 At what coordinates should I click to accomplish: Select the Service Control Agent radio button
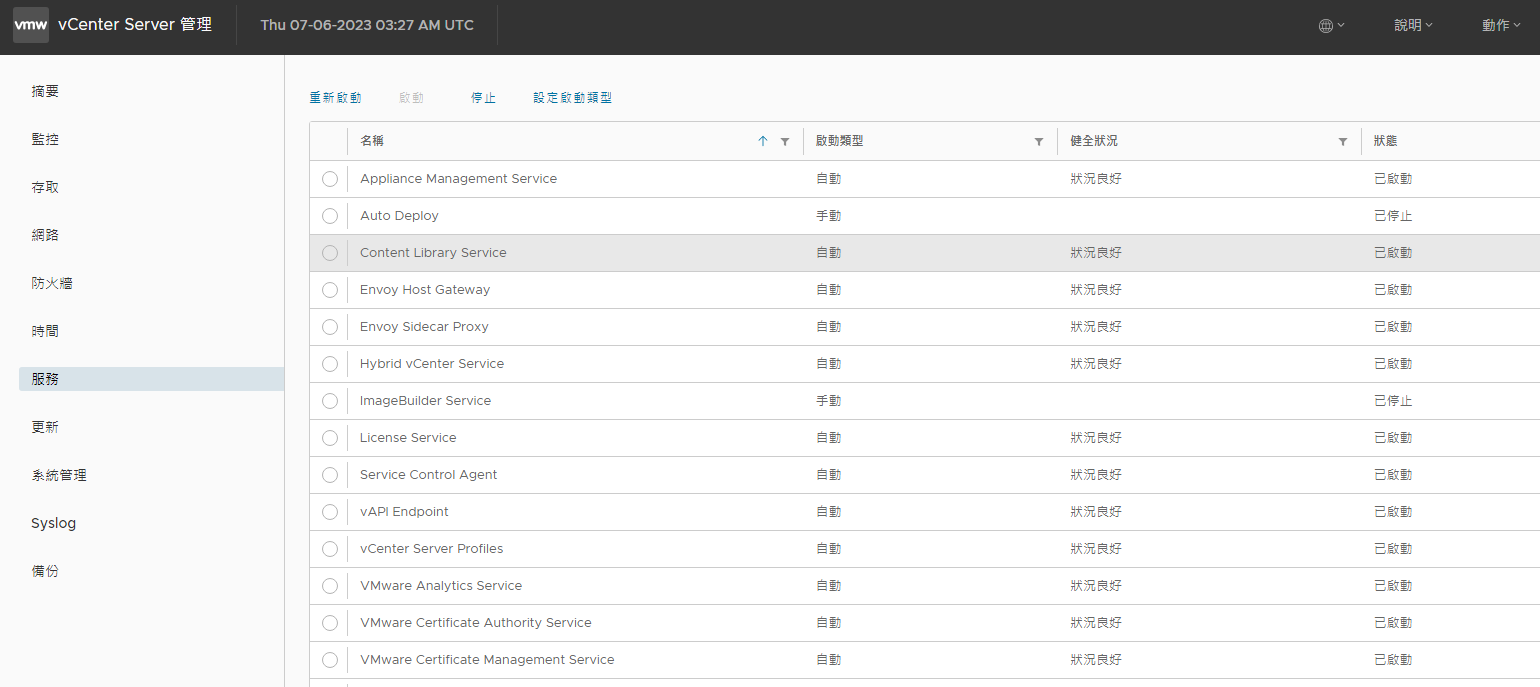tap(330, 475)
